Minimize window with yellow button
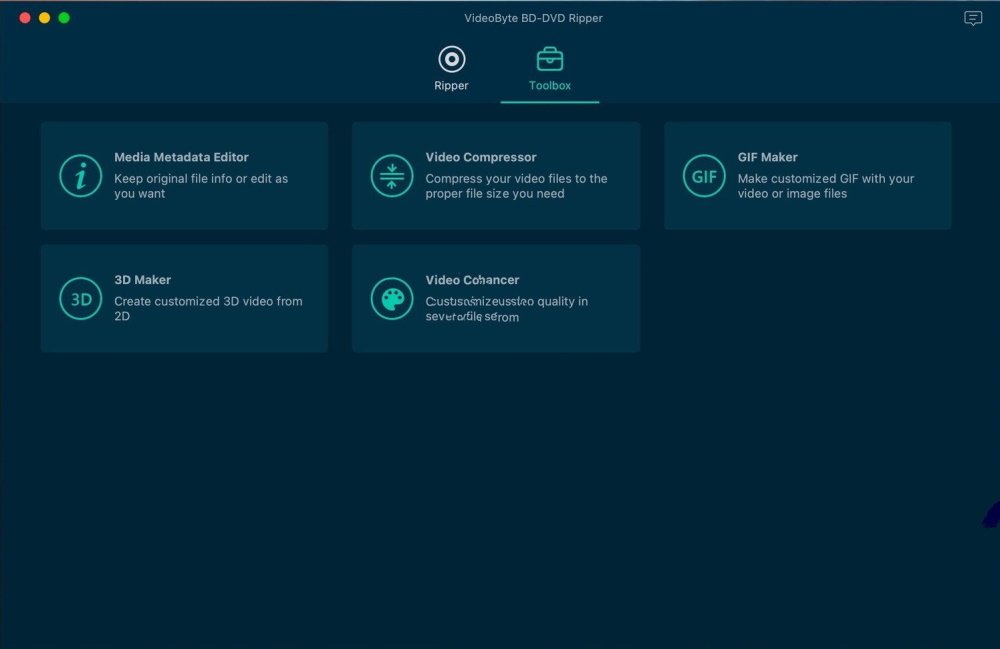This screenshot has height=649, width=1000. pyautogui.click(x=45, y=18)
